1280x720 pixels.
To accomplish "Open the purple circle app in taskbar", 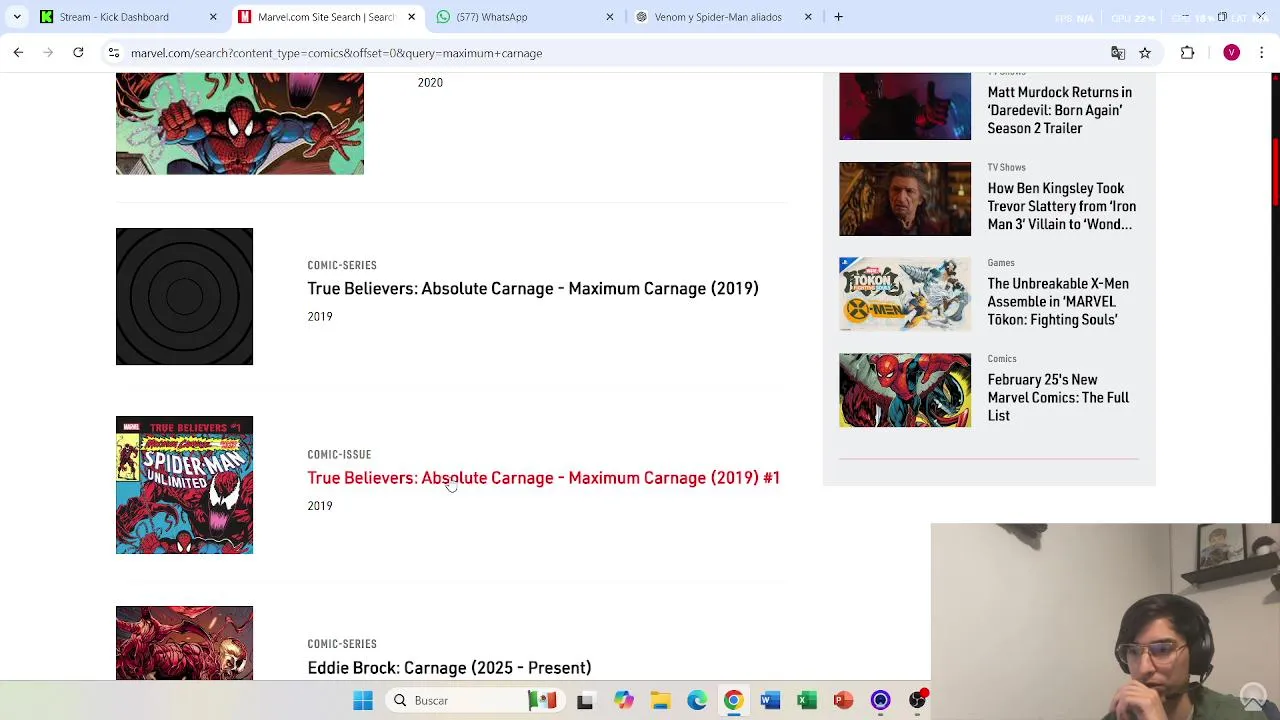I will 881,701.
